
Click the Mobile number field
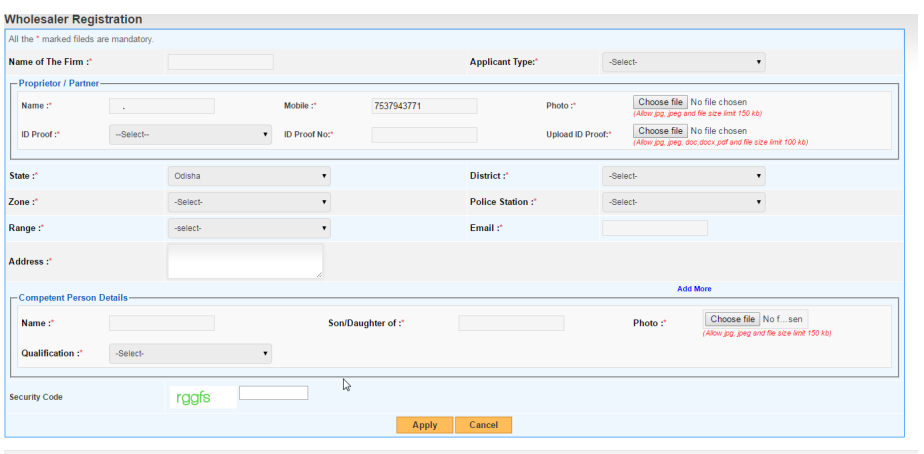point(424,106)
